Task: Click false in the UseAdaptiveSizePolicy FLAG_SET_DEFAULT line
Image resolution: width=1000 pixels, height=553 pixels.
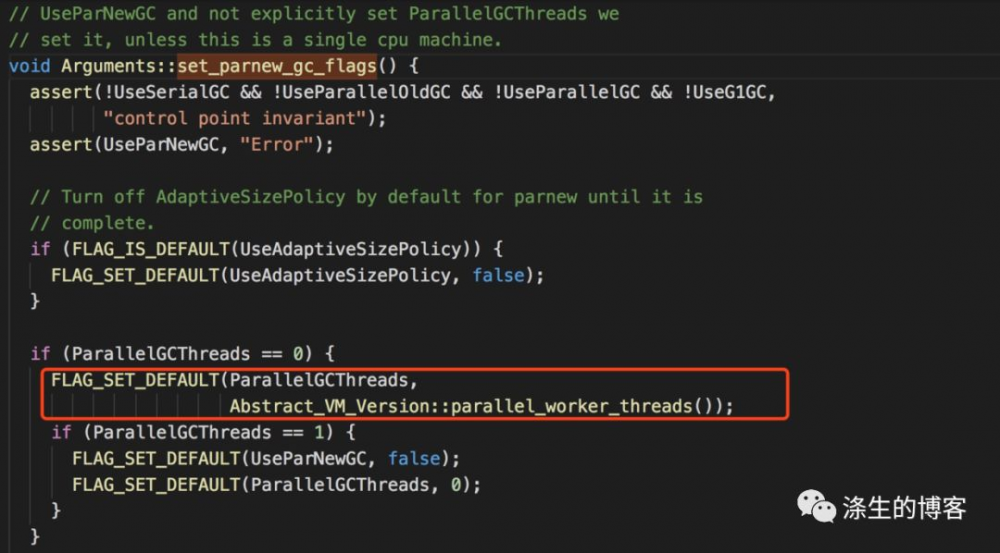Action: pyautogui.click(x=499, y=276)
